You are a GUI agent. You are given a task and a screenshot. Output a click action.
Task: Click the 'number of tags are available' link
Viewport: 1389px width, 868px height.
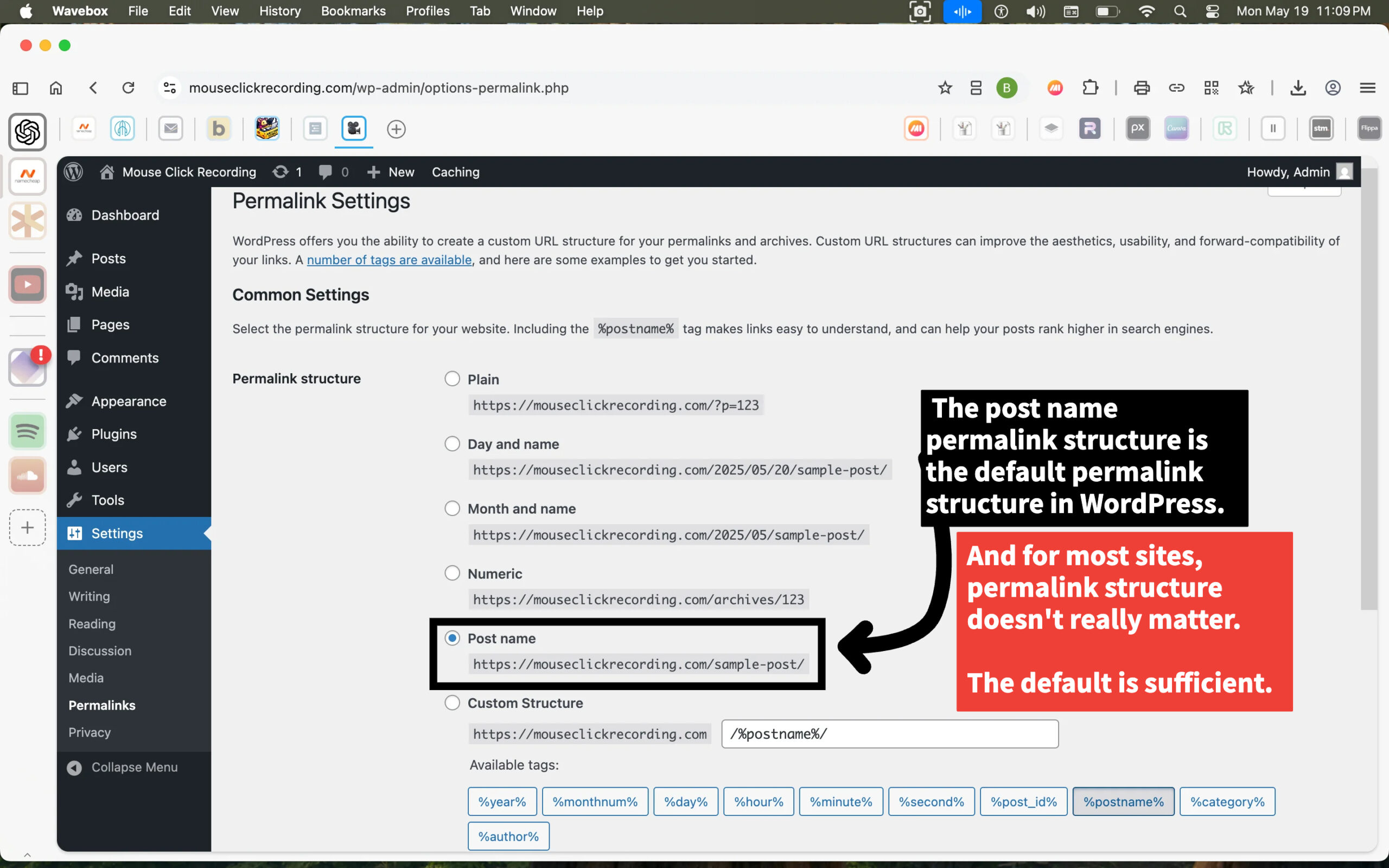388,260
